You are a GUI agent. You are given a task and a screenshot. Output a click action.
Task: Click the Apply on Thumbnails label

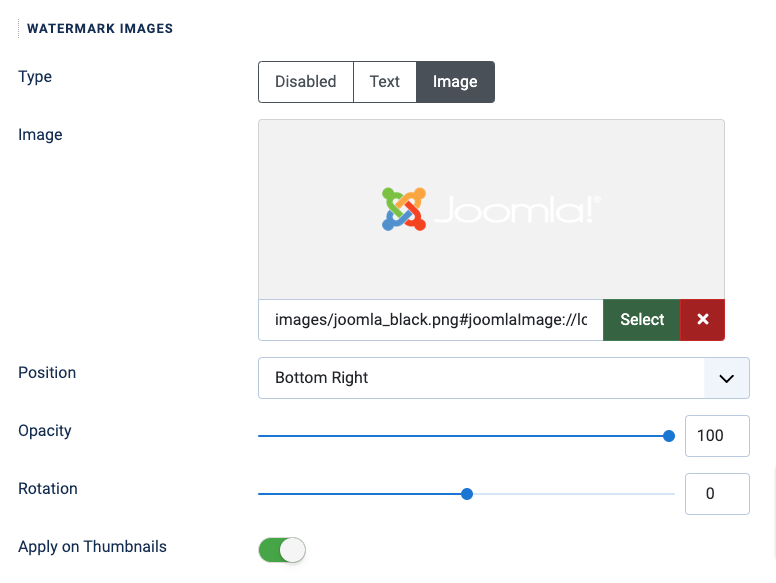click(93, 547)
